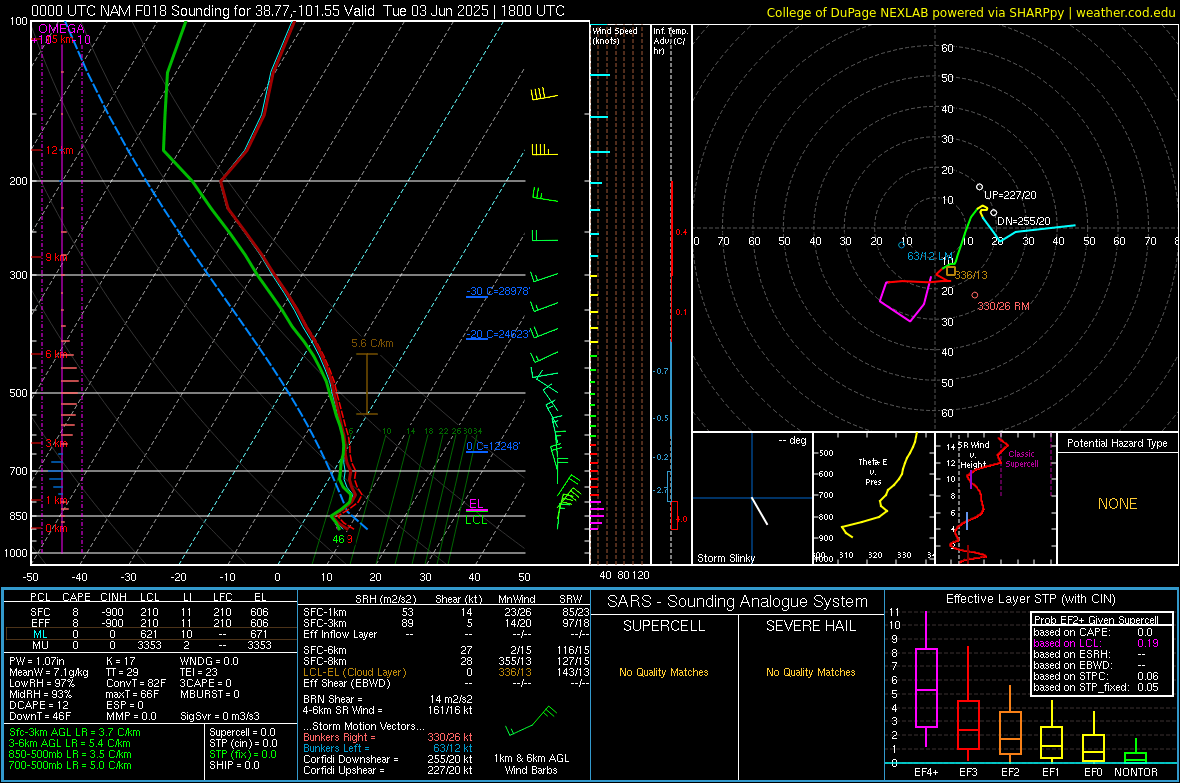Select the EFF parcel row label
The height and width of the screenshot is (783, 1180).
40,623
